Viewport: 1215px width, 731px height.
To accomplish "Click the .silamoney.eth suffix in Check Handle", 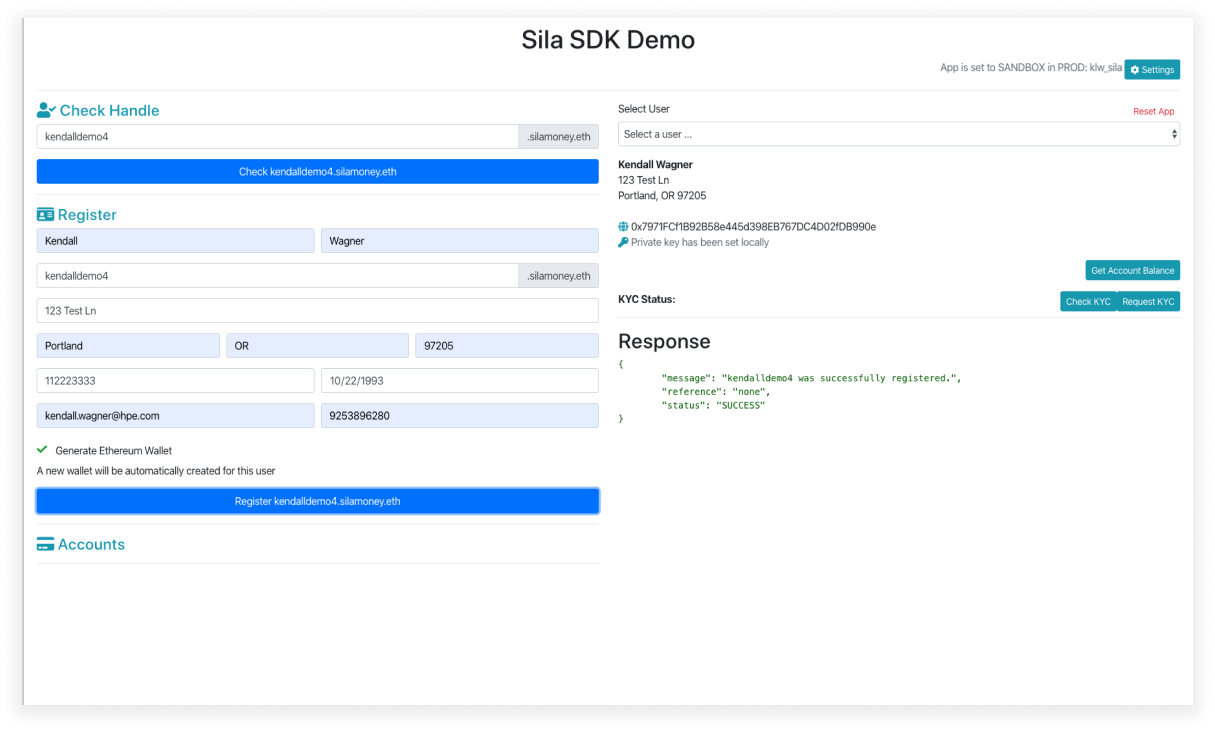I will (558, 137).
